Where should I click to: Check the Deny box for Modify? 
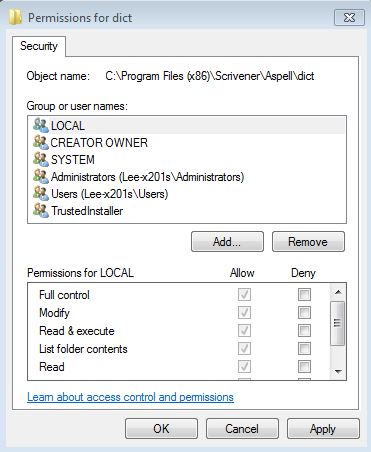(x=304, y=312)
